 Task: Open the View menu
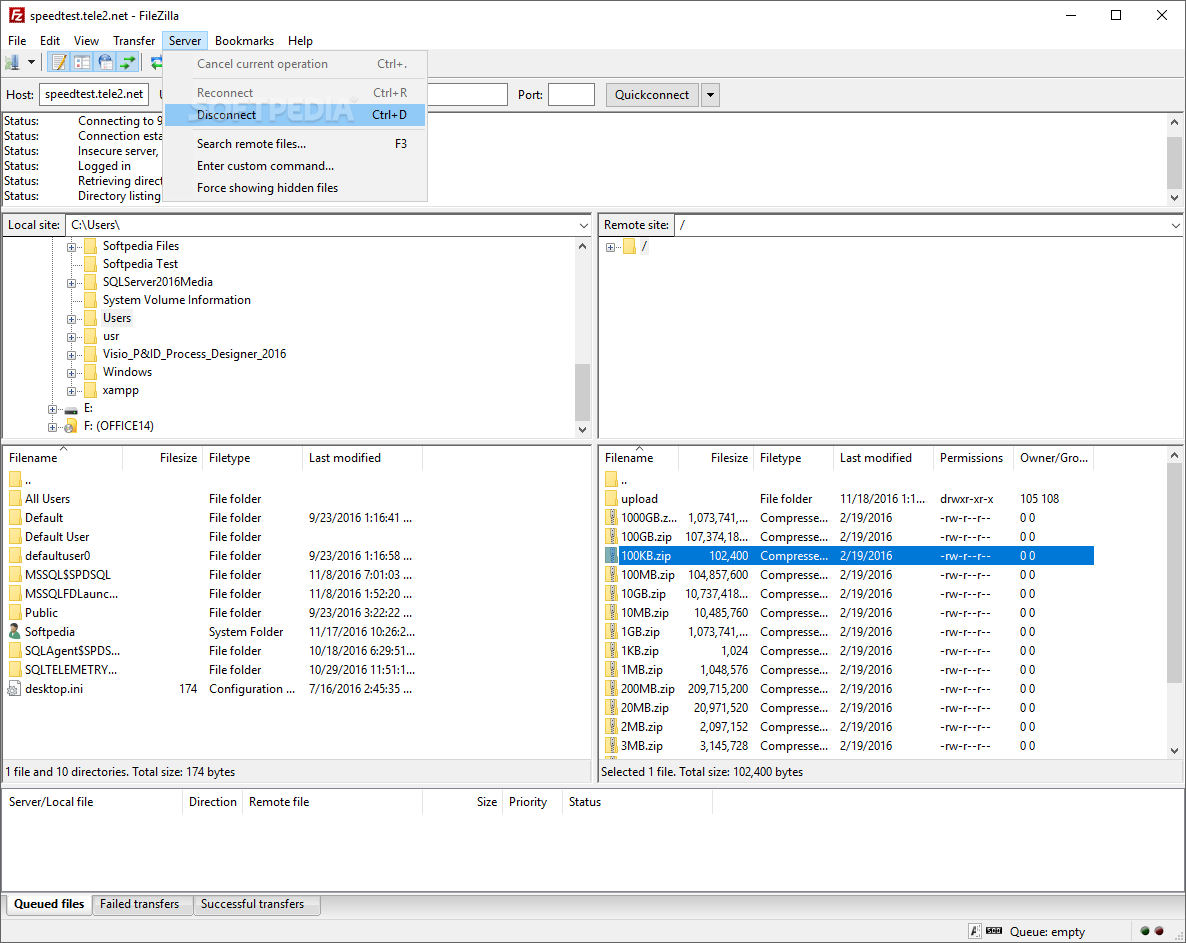coord(86,41)
